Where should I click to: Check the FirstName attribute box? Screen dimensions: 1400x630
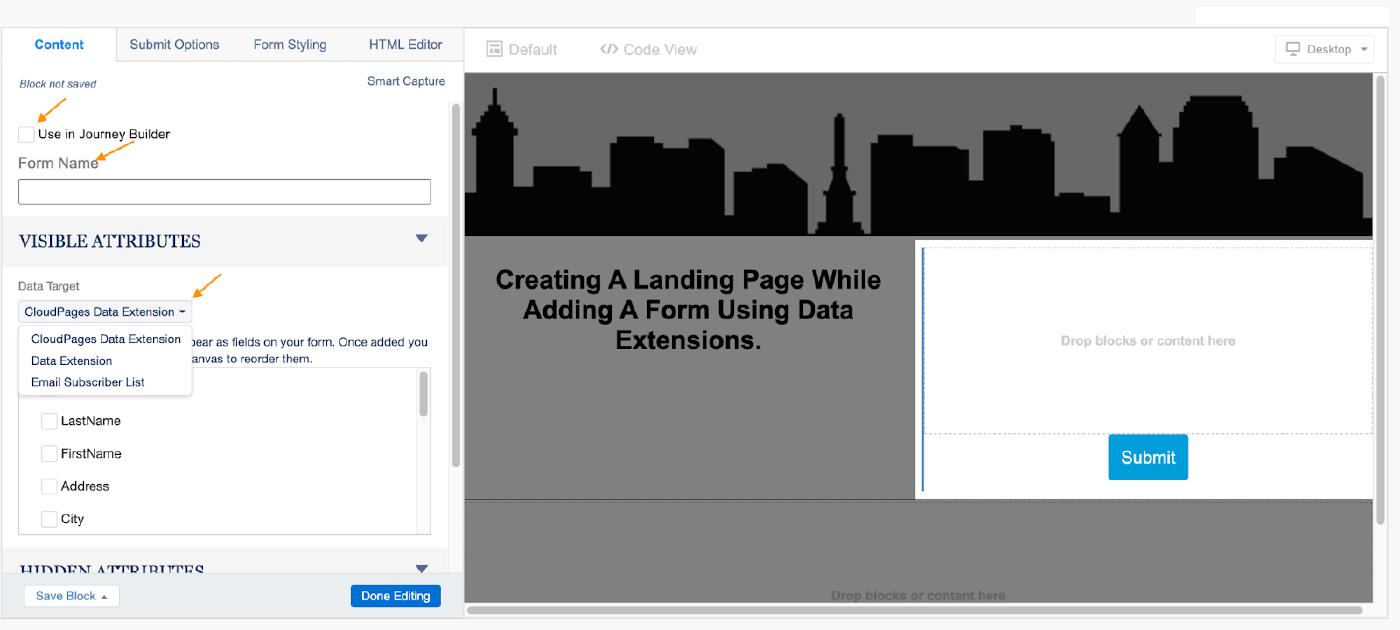pyautogui.click(x=49, y=454)
